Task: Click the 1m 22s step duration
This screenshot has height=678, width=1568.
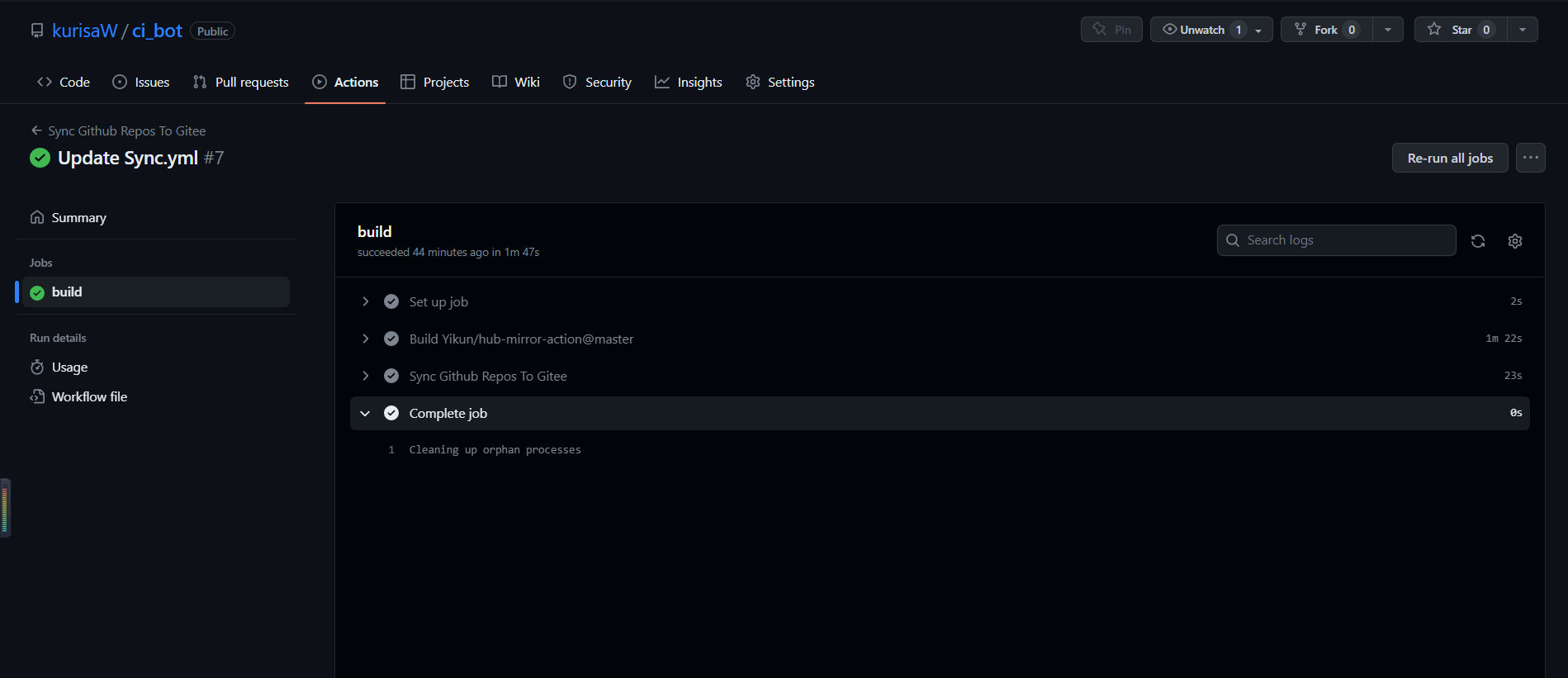Action: (x=1504, y=339)
